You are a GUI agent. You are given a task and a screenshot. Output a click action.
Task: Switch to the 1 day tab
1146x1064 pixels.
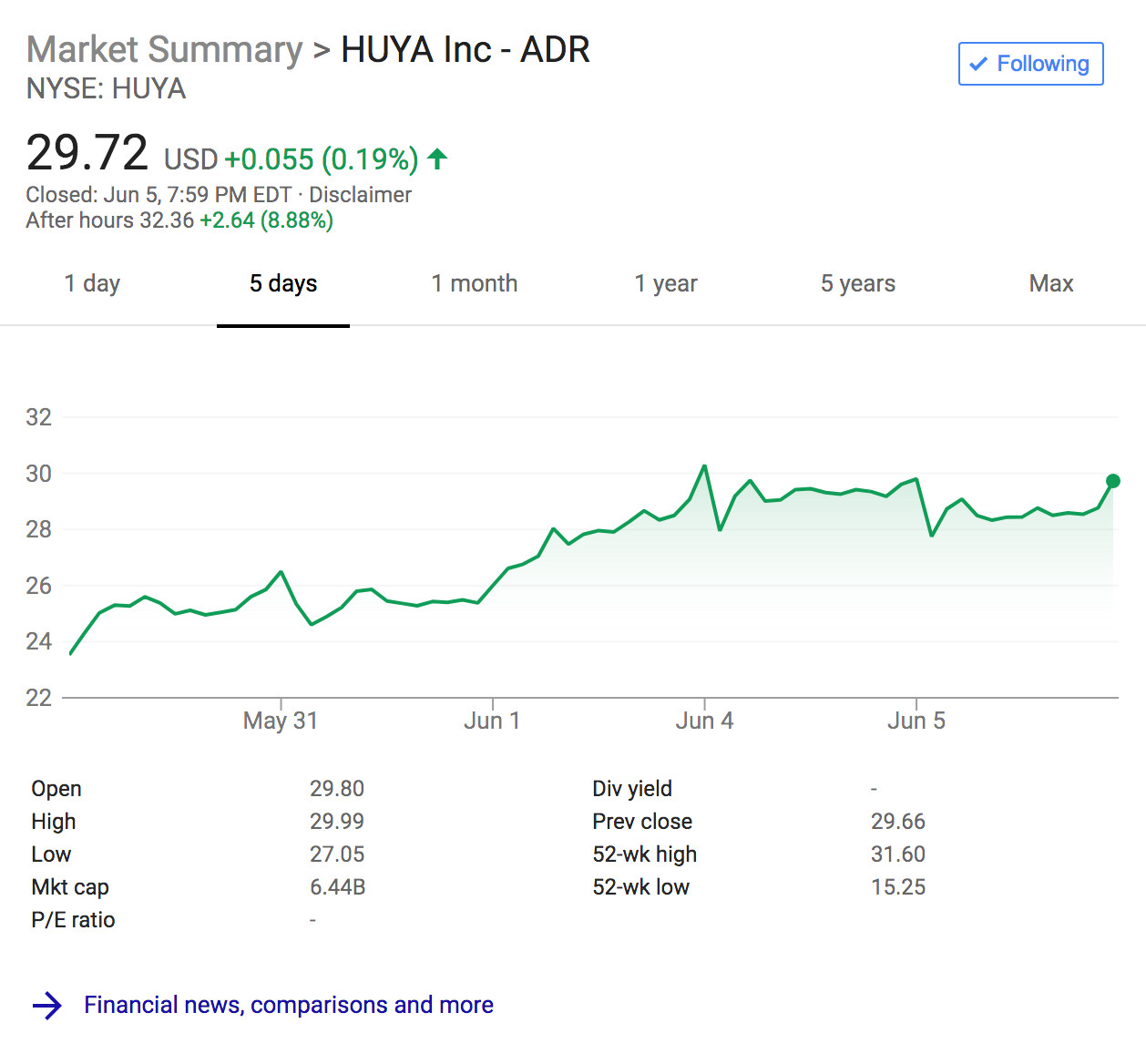coord(92,283)
